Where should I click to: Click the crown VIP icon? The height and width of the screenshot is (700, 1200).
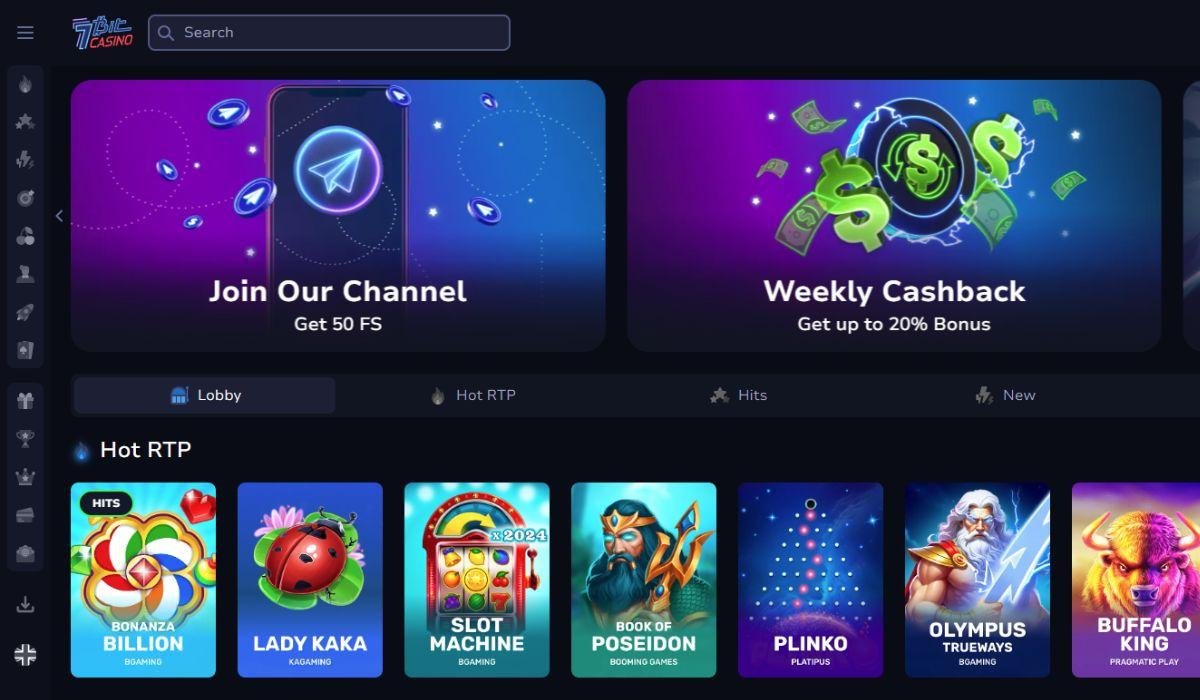coord(25,477)
